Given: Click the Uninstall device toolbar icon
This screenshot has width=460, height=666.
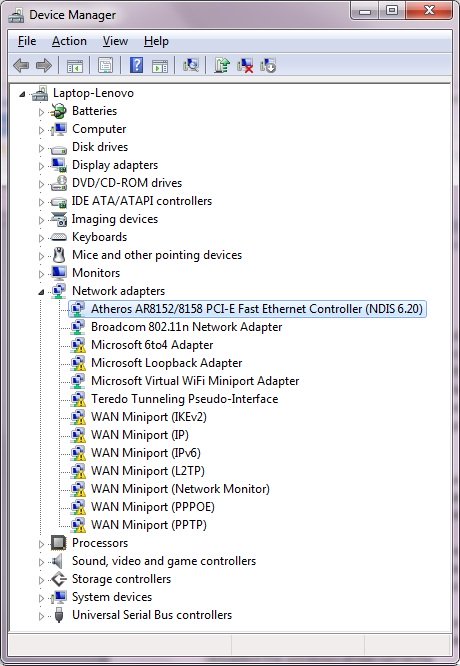Looking at the screenshot, I should pyautogui.click(x=245, y=65).
